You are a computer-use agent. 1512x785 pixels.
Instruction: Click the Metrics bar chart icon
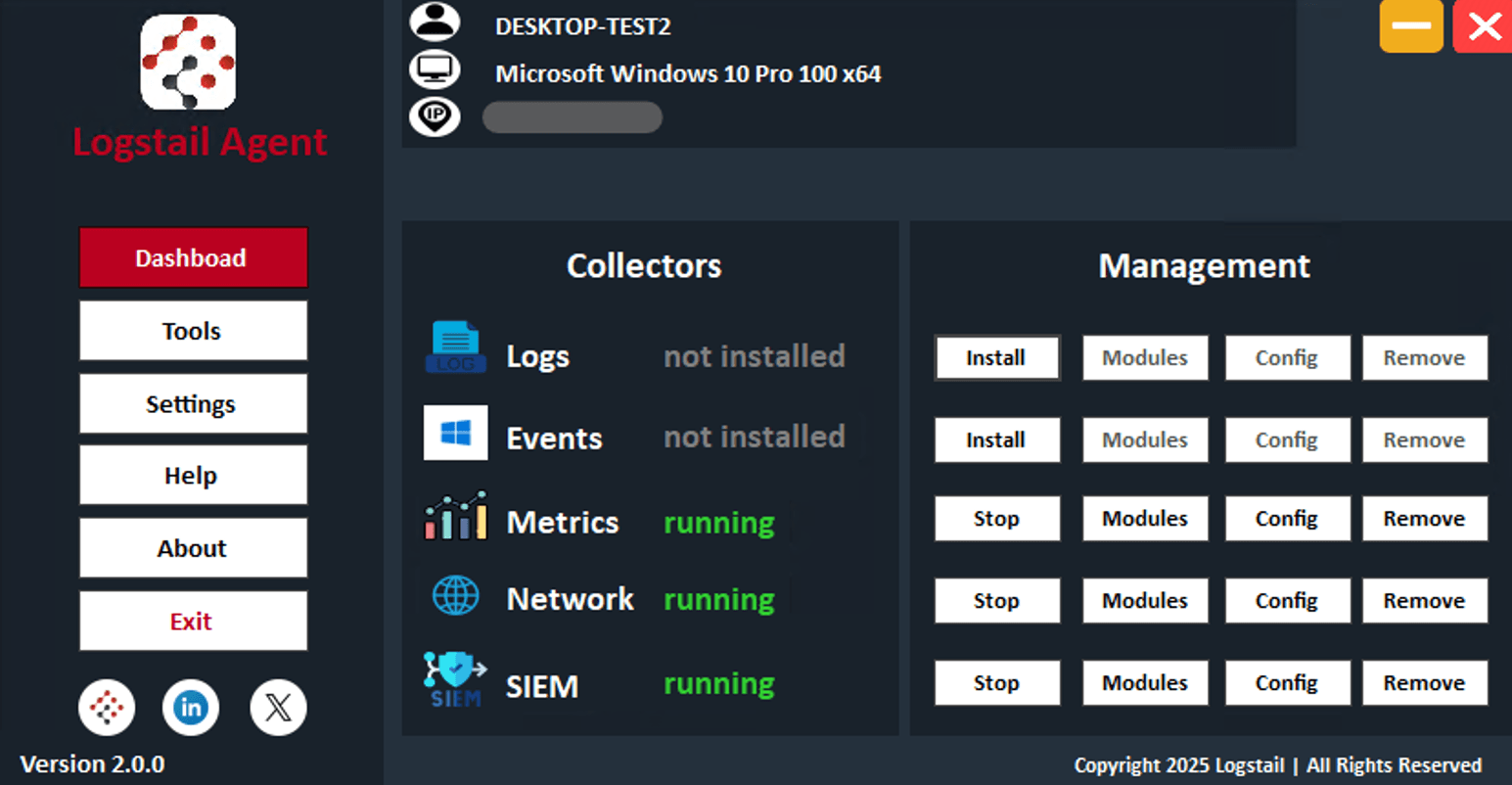455,516
